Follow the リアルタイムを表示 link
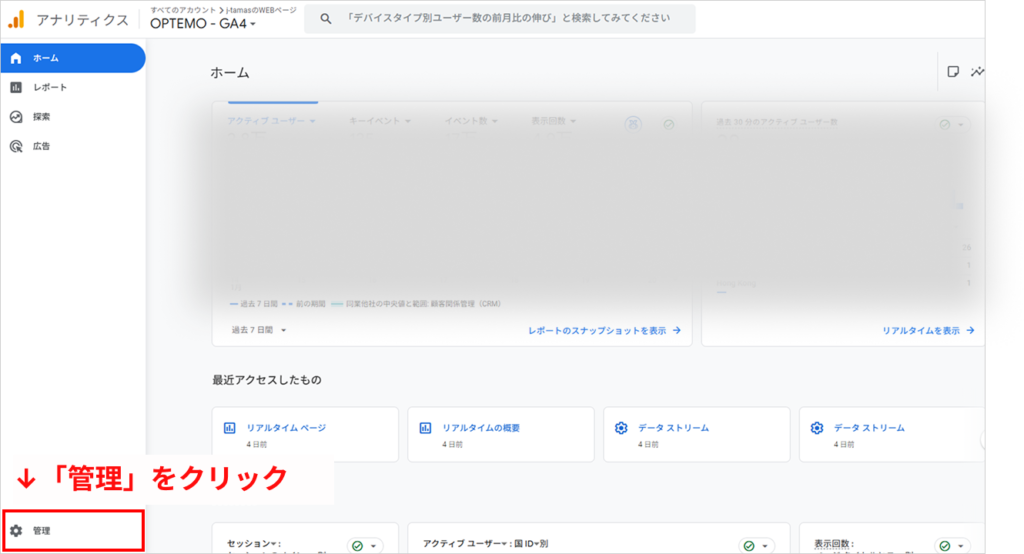The width and height of the screenshot is (1024, 554). (x=928, y=331)
